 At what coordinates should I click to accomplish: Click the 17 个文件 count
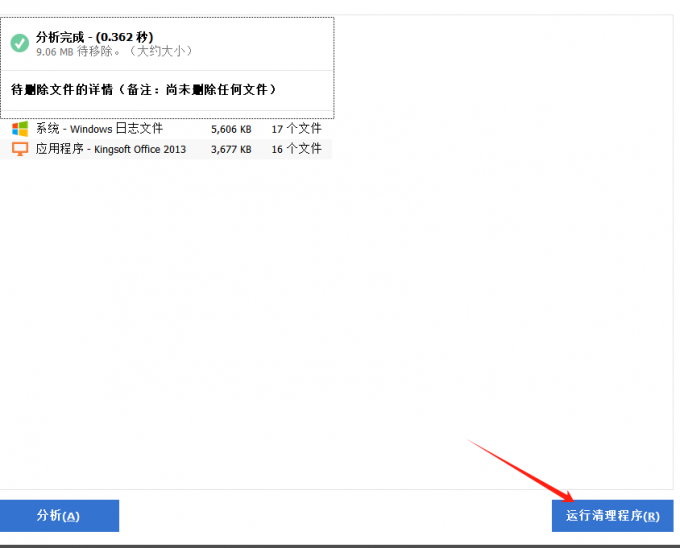(x=297, y=129)
